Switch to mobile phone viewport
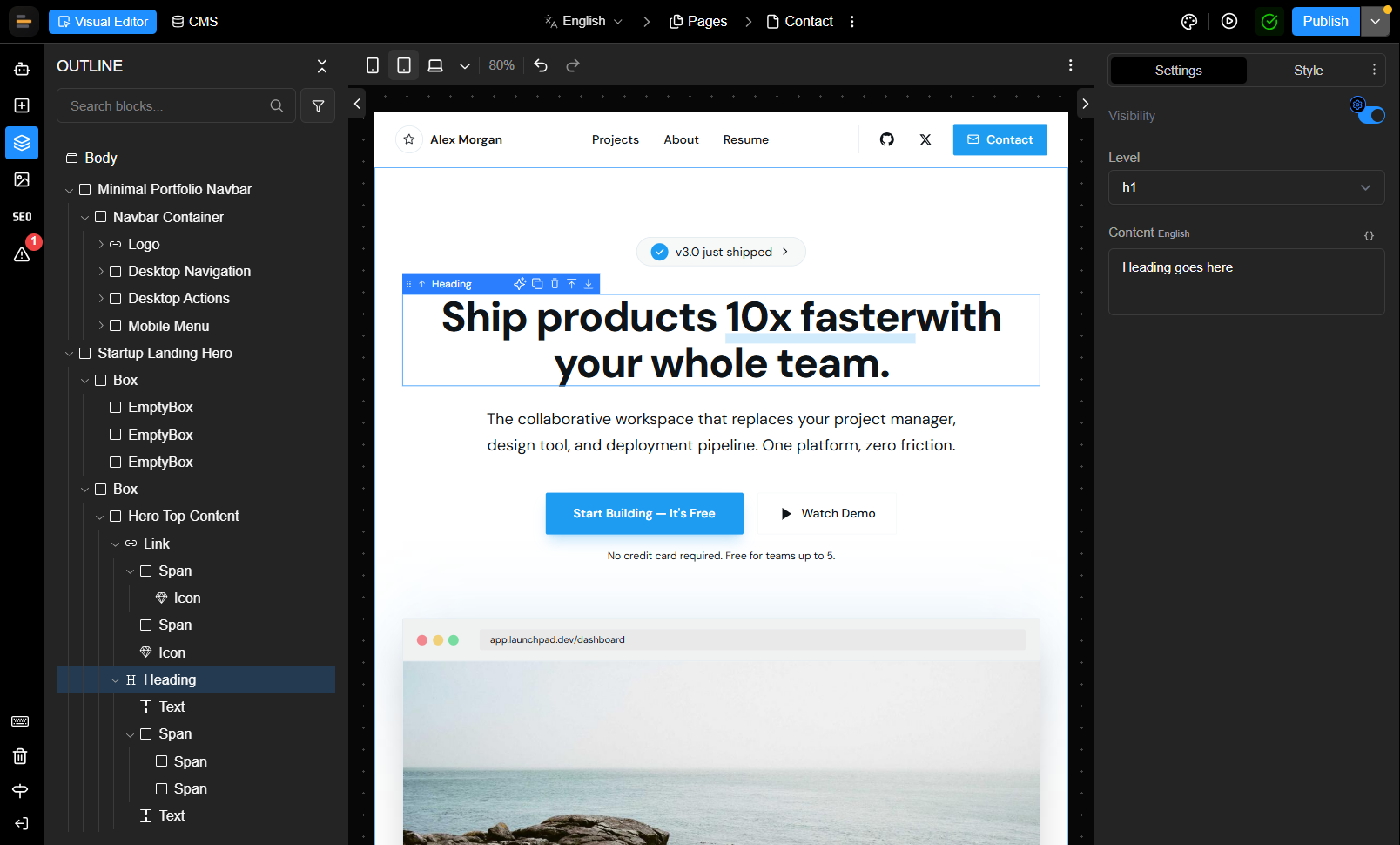Image resolution: width=1400 pixels, height=845 pixels. click(373, 65)
